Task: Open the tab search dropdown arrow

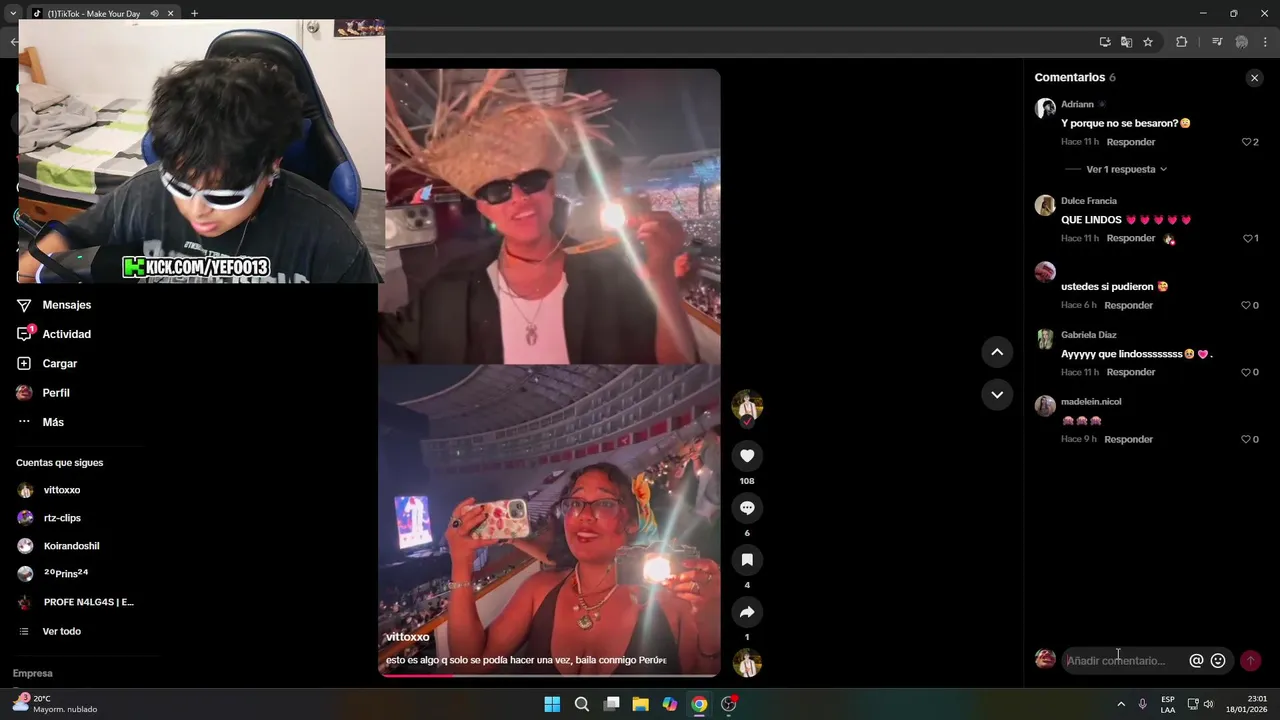Action: tap(13, 14)
